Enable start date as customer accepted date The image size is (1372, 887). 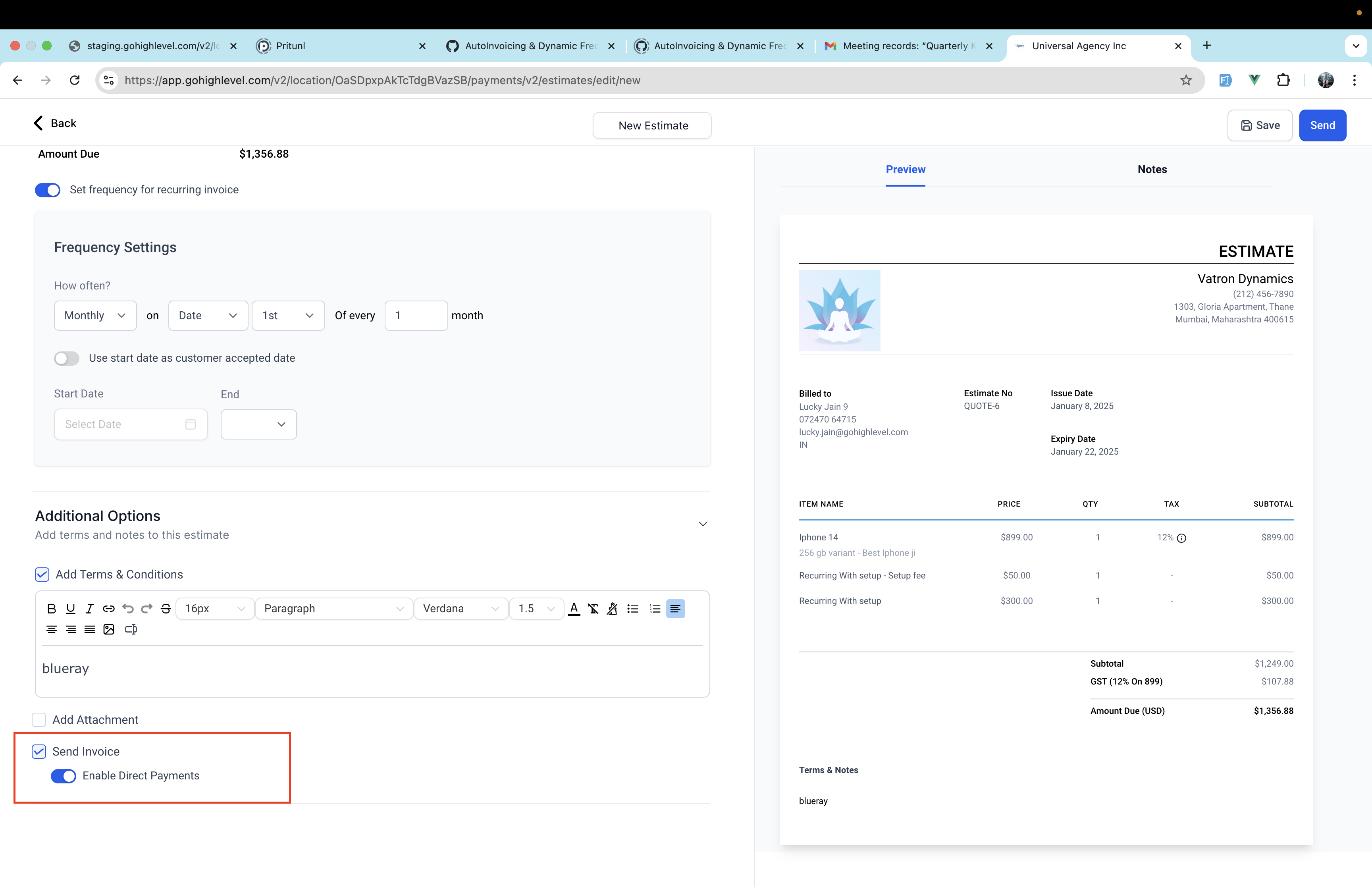point(67,358)
